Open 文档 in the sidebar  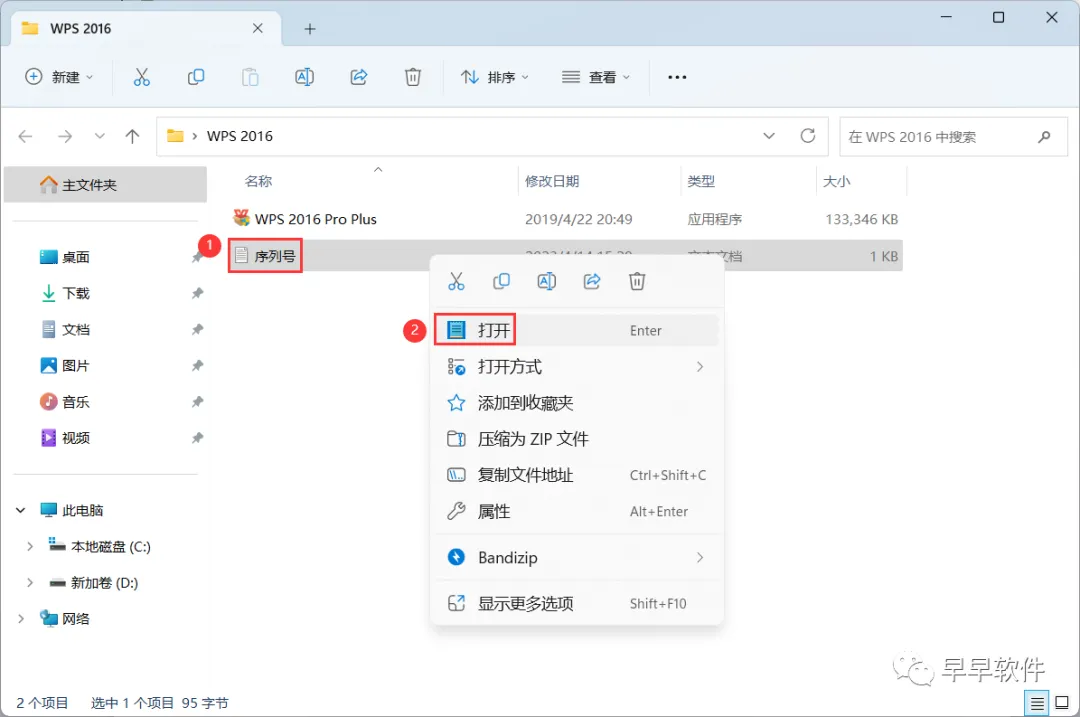point(64,329)
